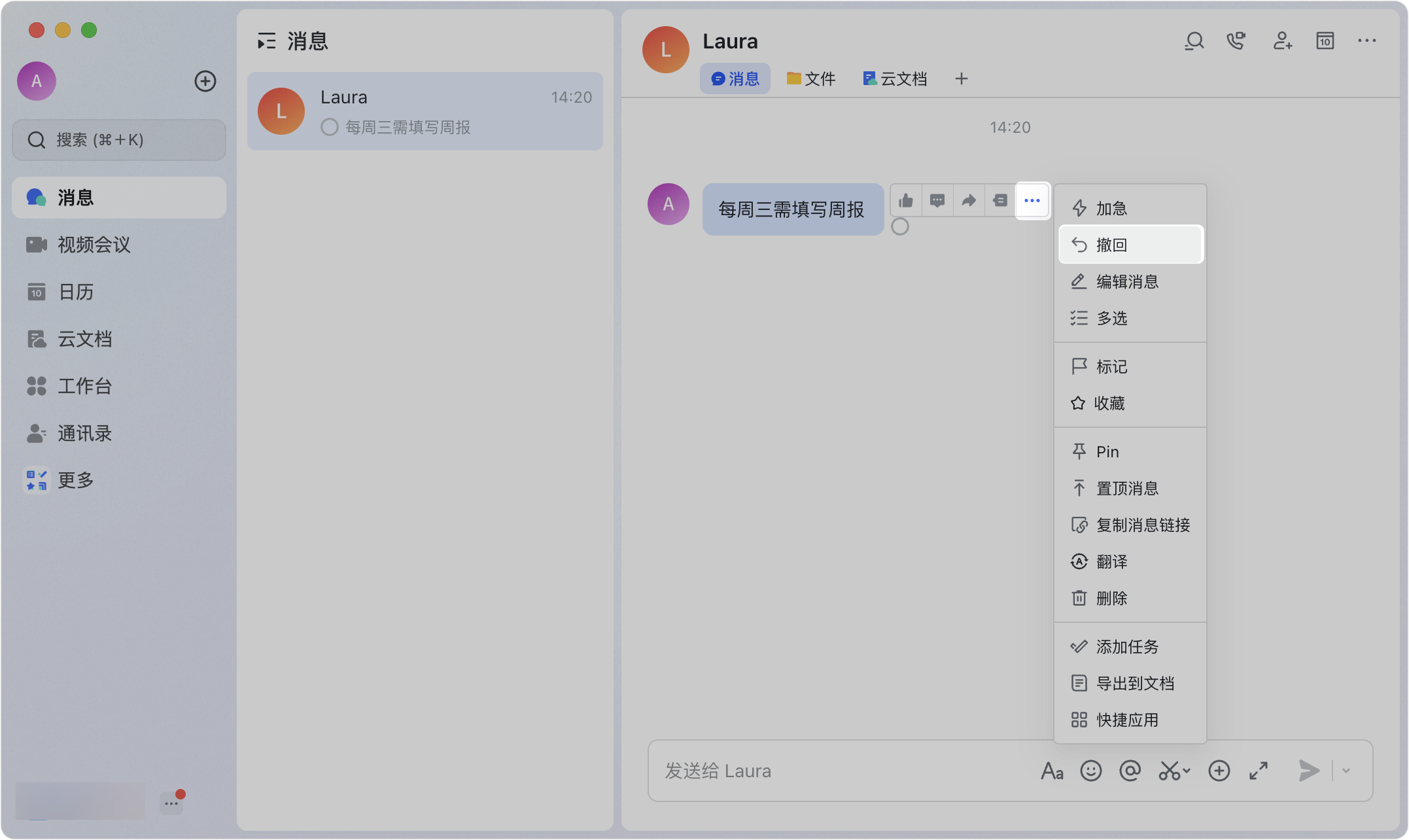Open the search in chat icon
Image resolution: width=1409 pixels, height=840 pixels.
1194,41
